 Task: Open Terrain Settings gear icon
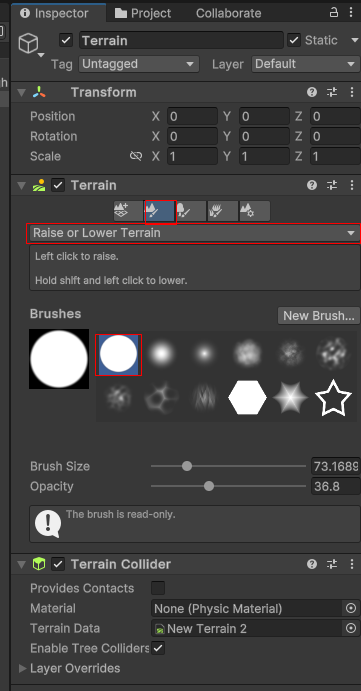tap(254, 211)
